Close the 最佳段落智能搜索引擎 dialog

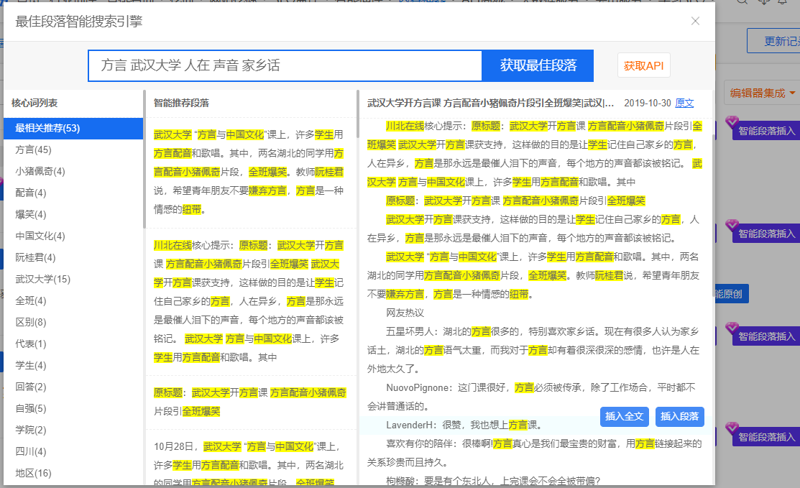click(695, 21)
